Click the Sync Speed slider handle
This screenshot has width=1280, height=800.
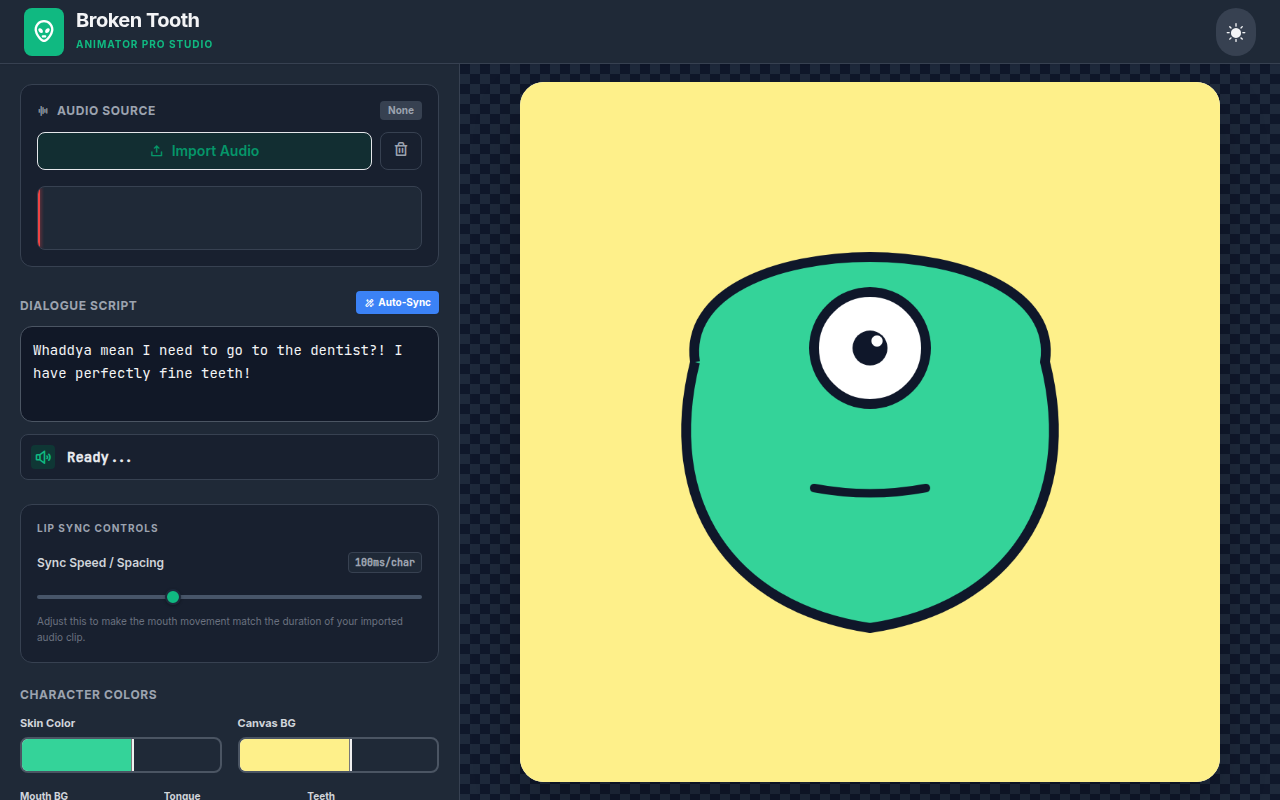click(173, 597)
